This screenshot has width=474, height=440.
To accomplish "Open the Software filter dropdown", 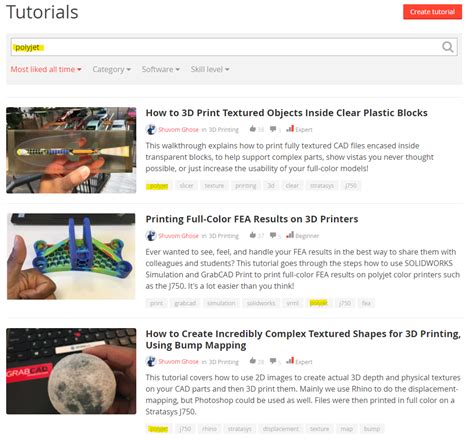I will [161, 69].
